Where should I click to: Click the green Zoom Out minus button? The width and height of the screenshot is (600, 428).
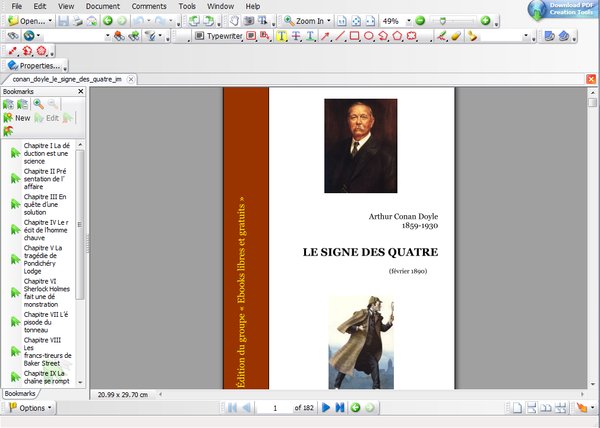[x=420, y=21]
